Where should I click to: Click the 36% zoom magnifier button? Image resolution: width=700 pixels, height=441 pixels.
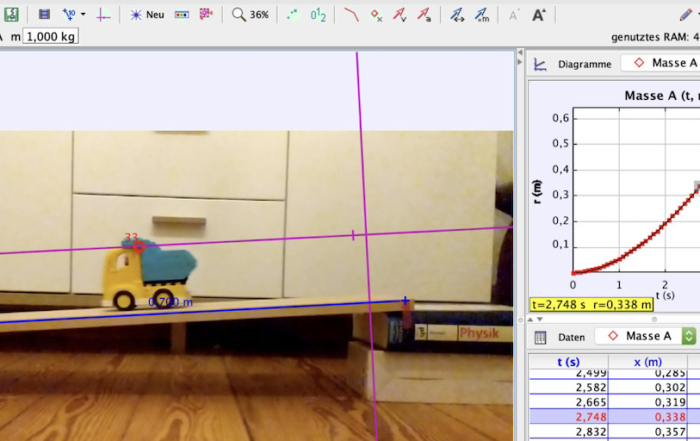[x=250, y=15]
